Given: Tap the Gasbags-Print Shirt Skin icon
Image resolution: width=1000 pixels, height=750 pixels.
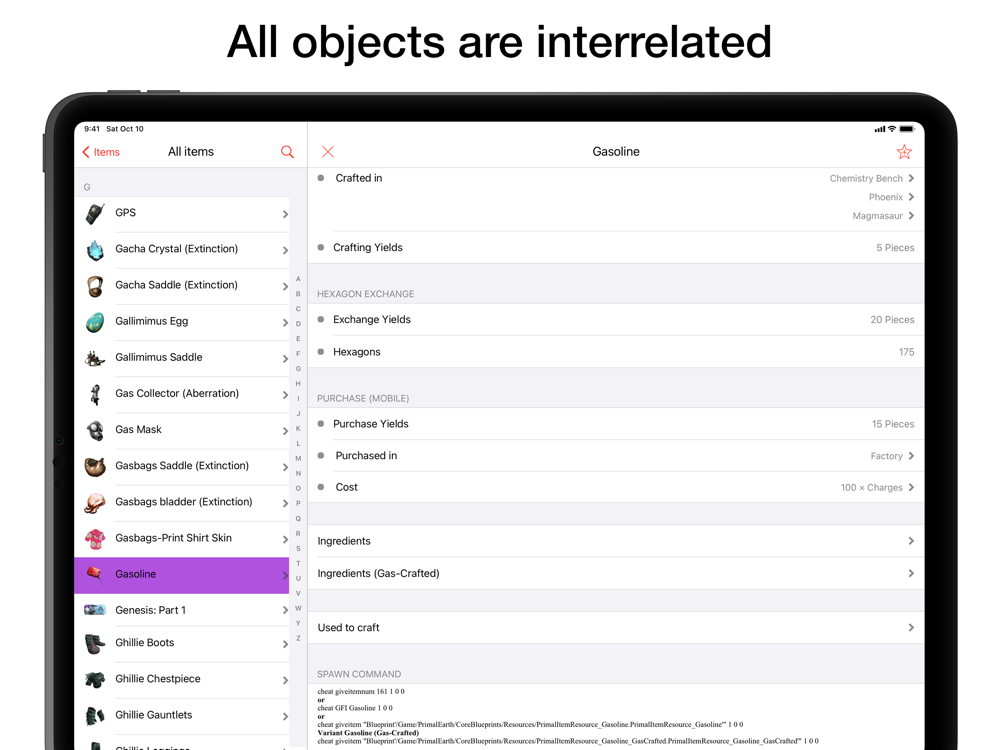Looking at the screenshot, I should pos(95,539).
